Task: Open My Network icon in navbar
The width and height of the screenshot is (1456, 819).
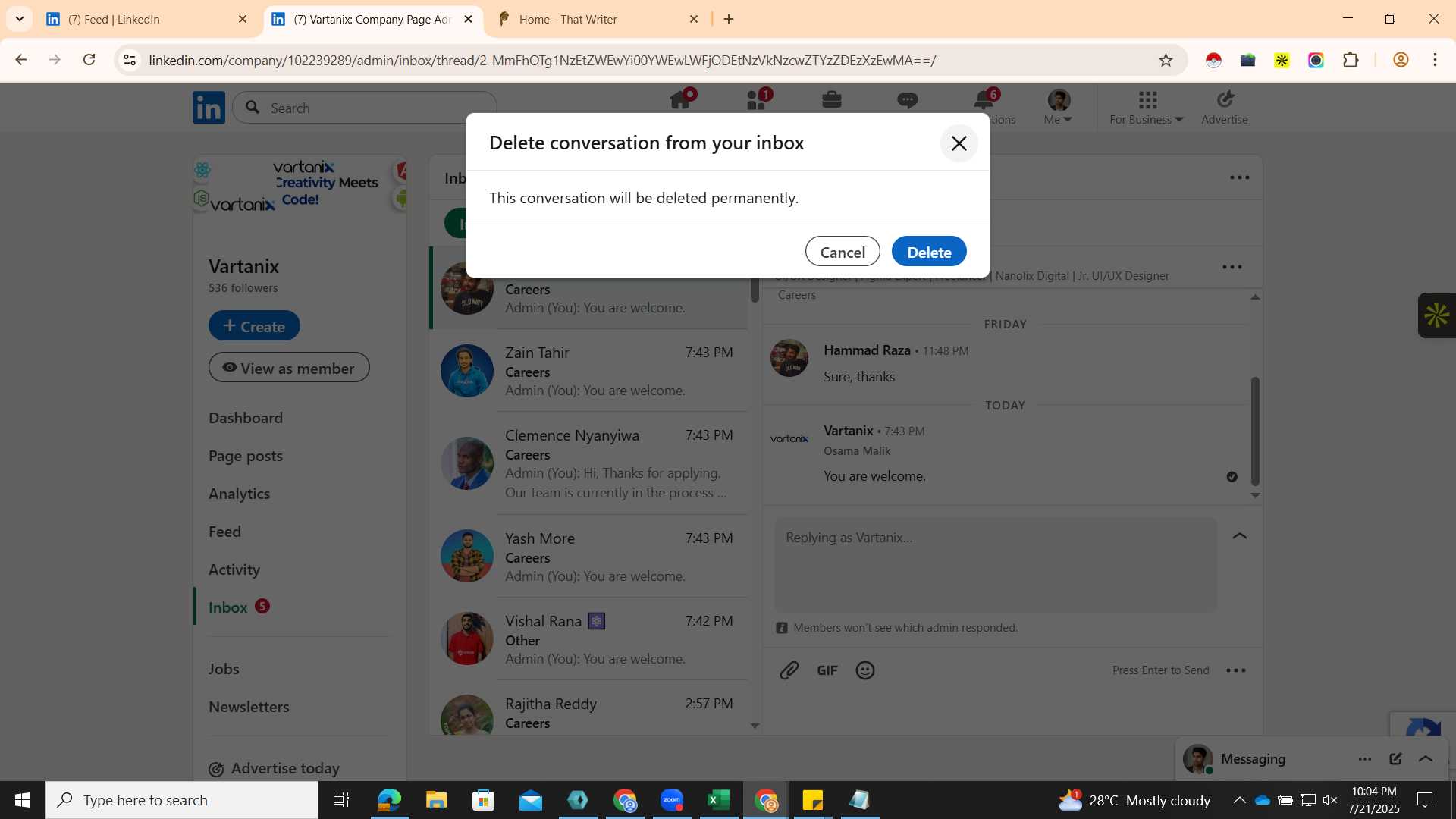Action: coord(757,99)
